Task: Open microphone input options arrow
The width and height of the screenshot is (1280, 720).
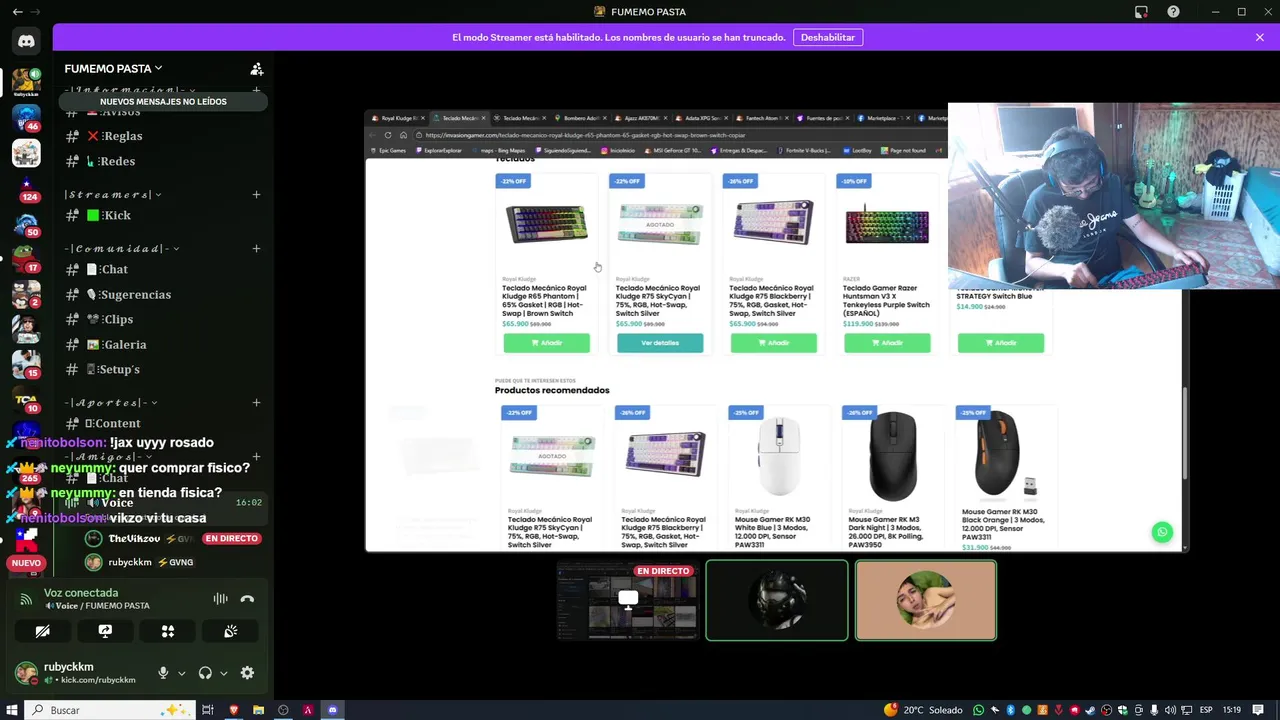Action: coord(181,673)
